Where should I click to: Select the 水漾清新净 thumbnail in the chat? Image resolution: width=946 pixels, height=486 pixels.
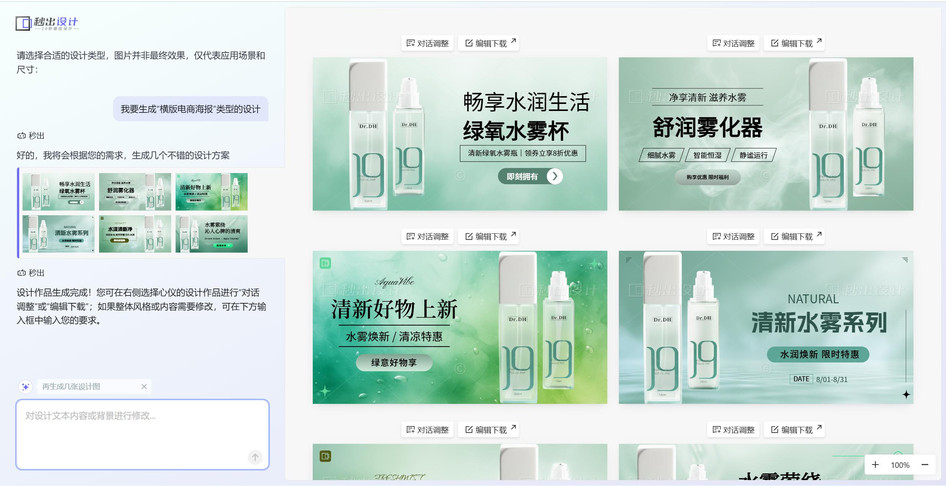(x=135, y=234)
